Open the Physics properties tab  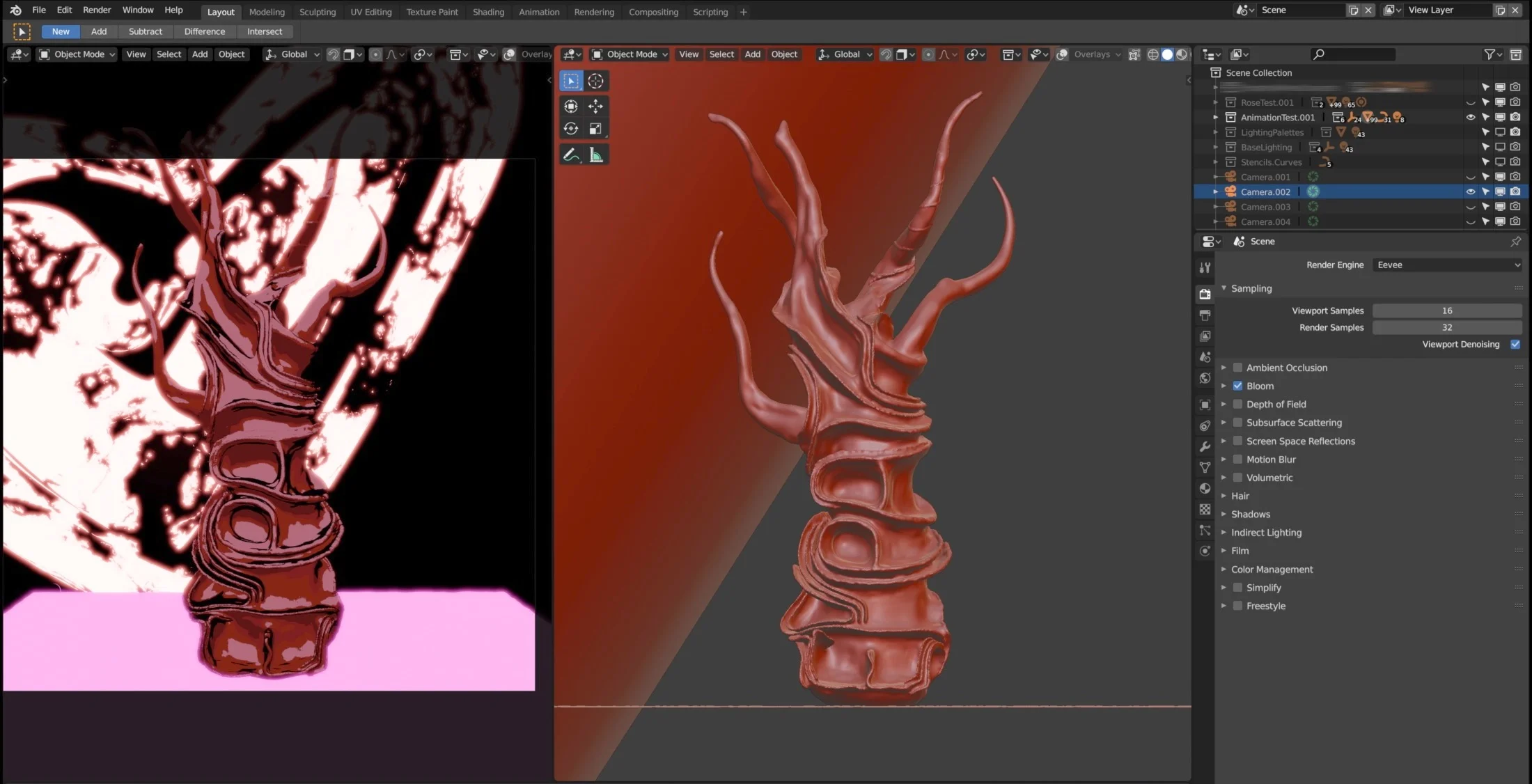1205,551
